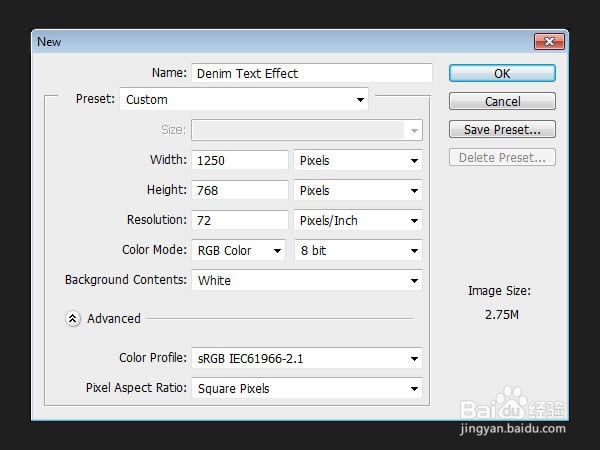Click the Advanced label text
This screenshot has width=600, height=450.
pos(114,318)
